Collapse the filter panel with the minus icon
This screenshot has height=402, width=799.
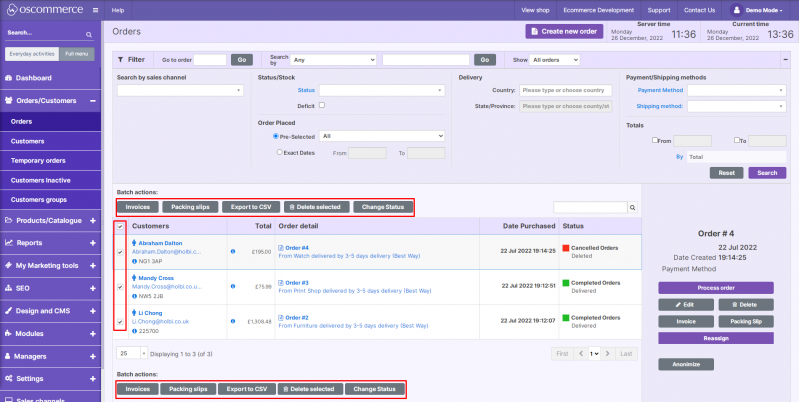784,59
